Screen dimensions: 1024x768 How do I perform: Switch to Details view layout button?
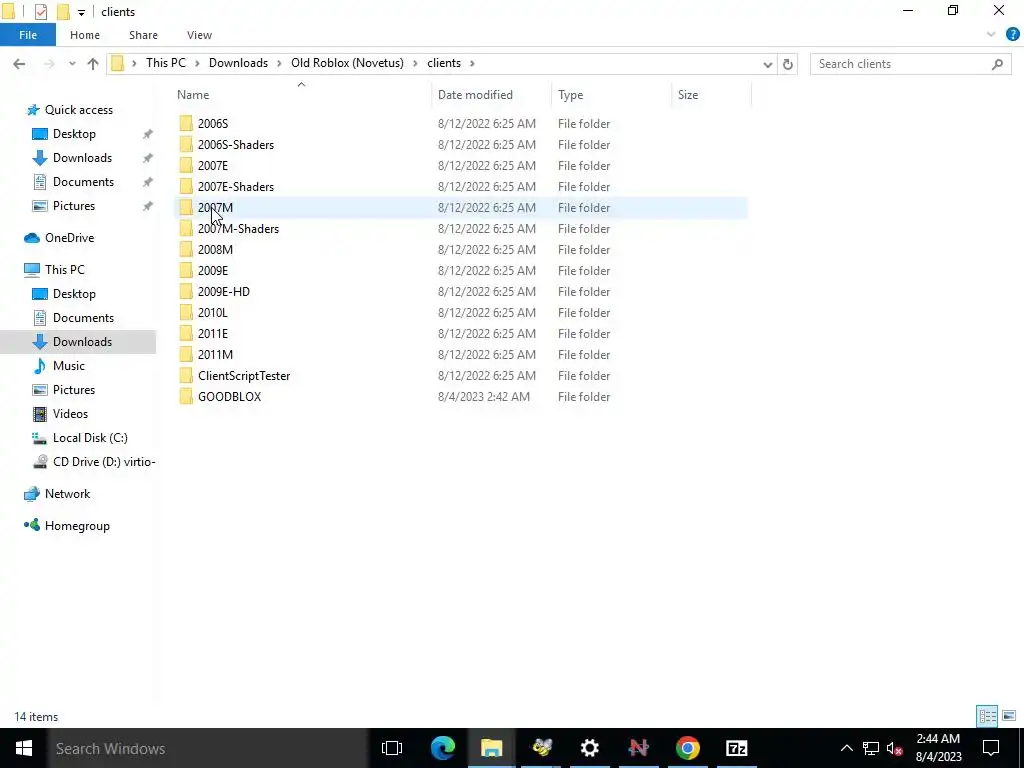pos(987,716)
